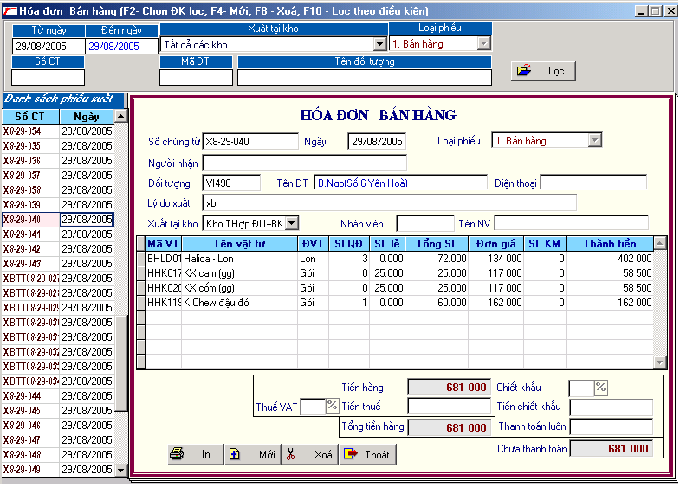This screenshot has height=484, width=678.
Task: Delete the invoice with Xoá button
Action: click(310, 455)
